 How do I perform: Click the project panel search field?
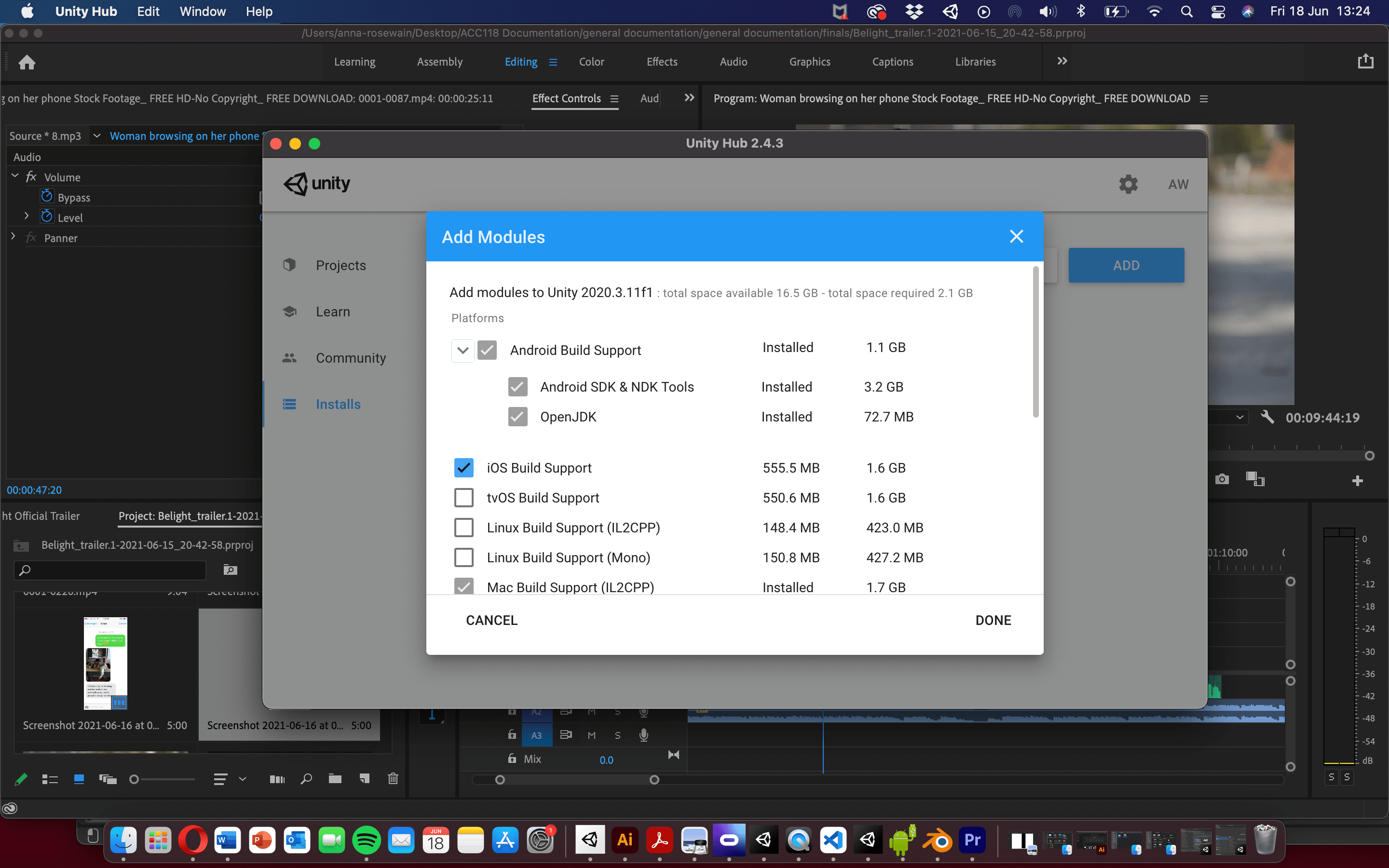[109, 570]
